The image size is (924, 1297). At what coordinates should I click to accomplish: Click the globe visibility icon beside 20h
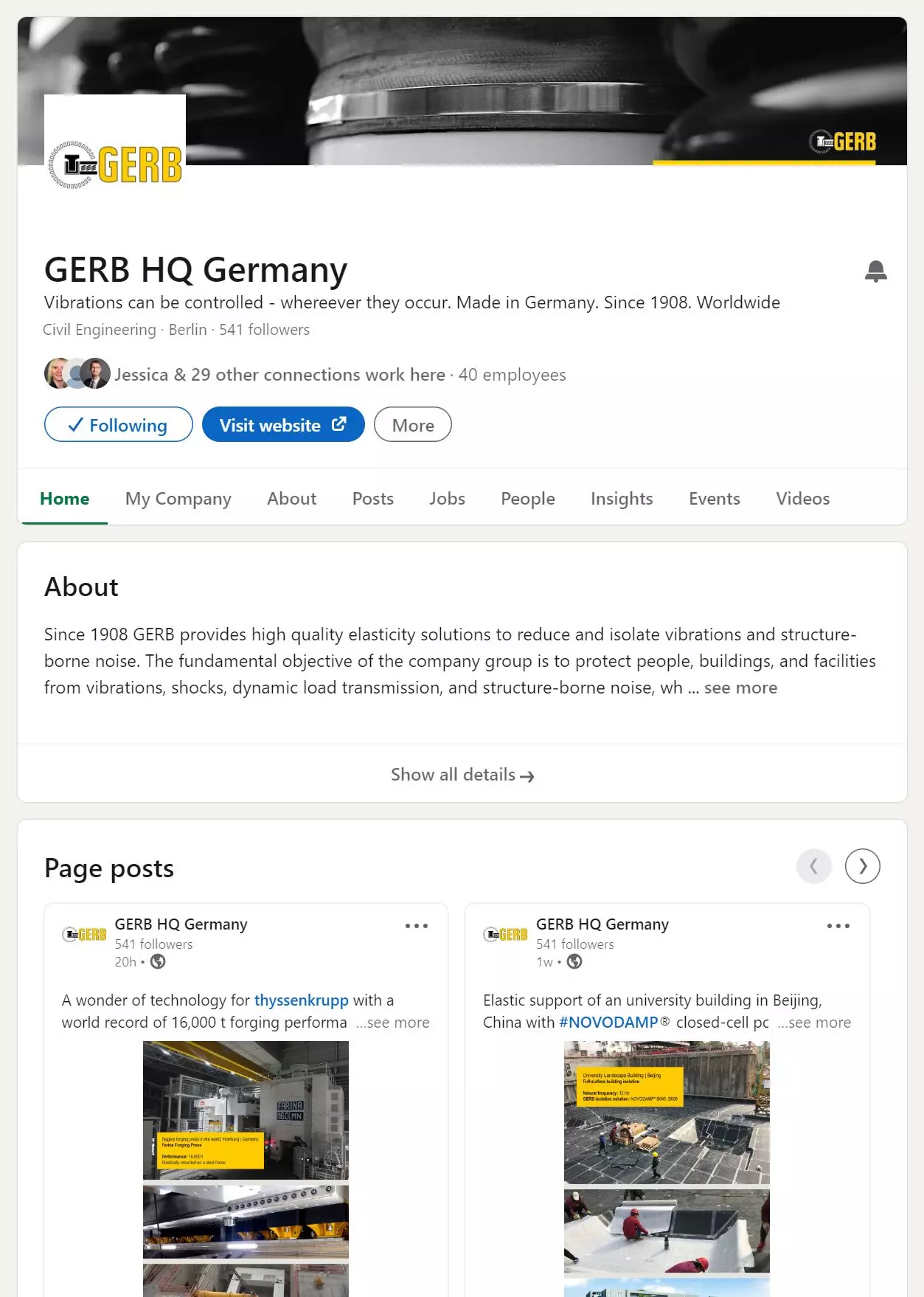tap(158, 961)
